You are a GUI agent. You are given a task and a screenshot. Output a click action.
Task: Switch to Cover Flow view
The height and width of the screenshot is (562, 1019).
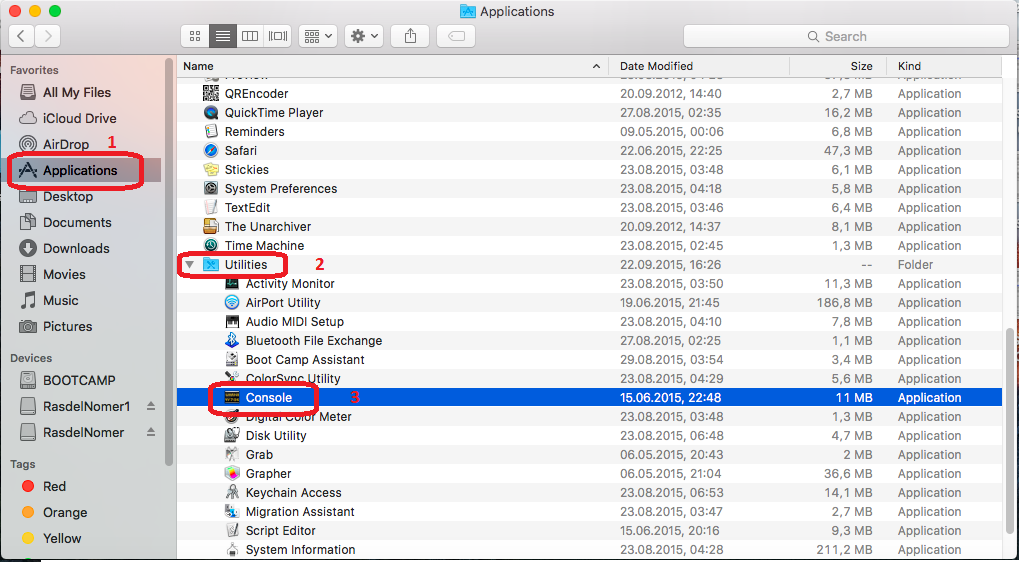tap(277, 36)
